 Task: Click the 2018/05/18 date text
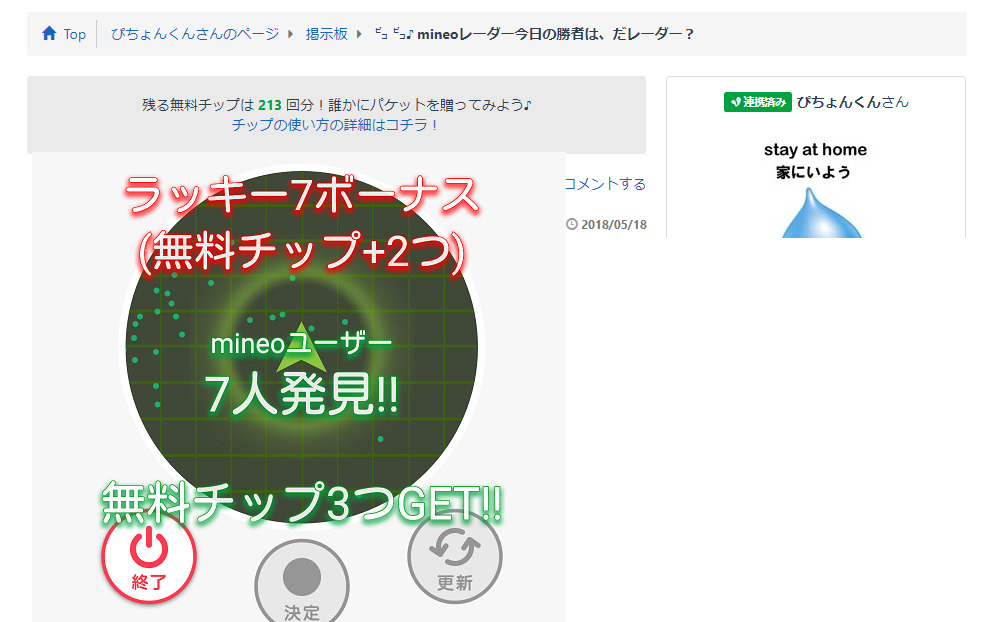[614, 224]
